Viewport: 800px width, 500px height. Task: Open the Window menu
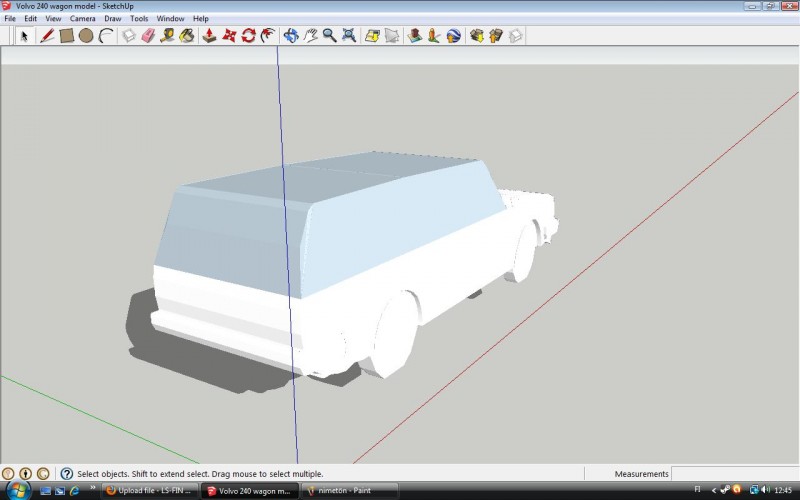(170, 18)
